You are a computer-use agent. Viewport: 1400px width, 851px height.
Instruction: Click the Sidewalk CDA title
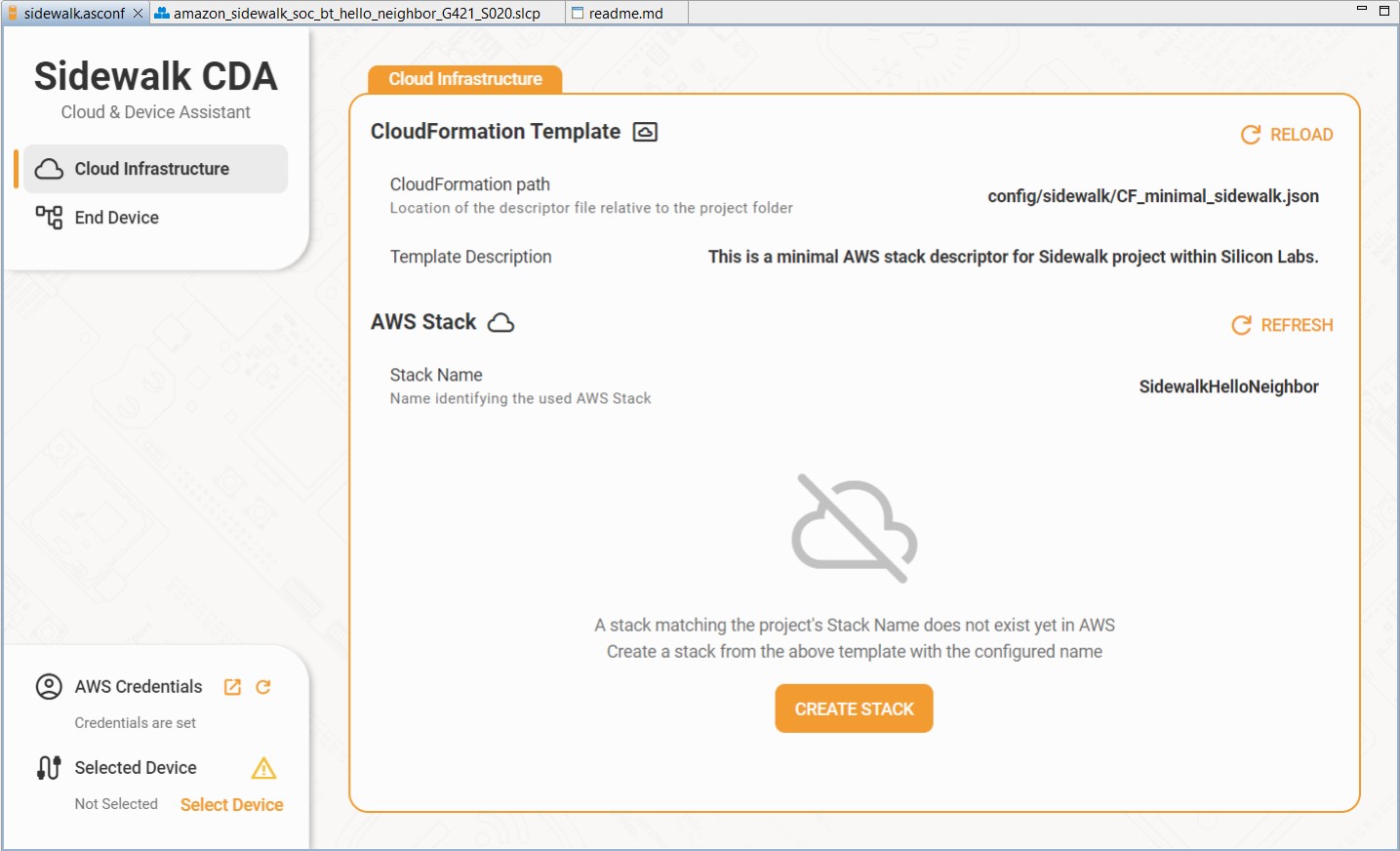tap(156, 76)
